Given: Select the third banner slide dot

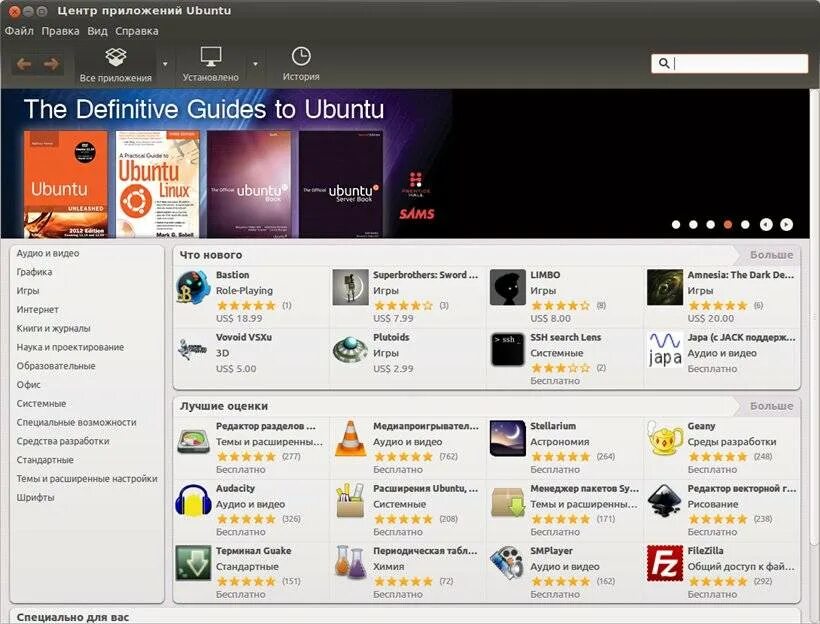Looking at the screenshot, I should point(710,224).
